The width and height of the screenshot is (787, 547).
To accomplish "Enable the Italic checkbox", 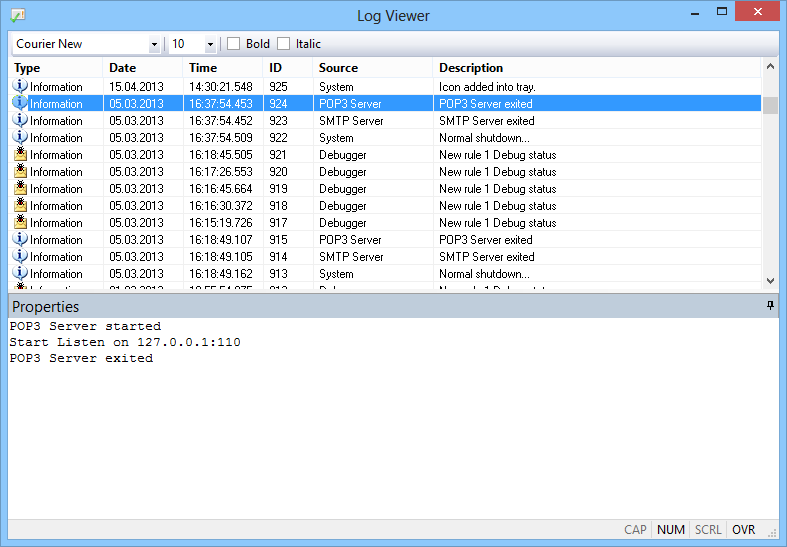I will (284, 44).
